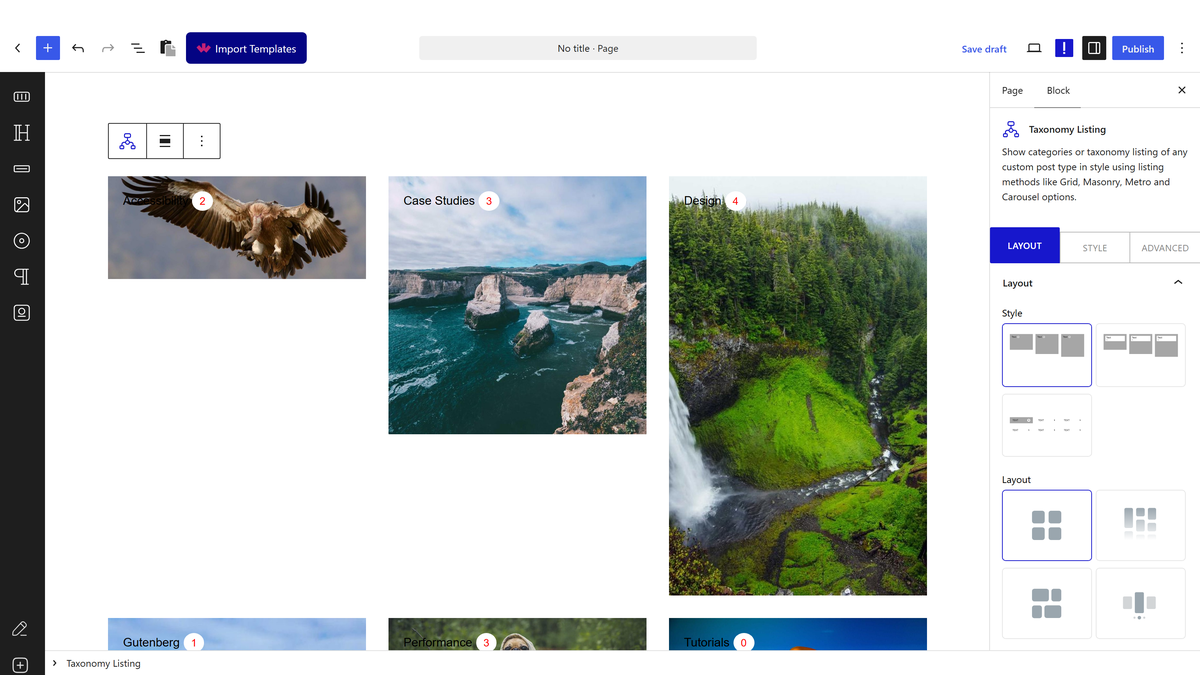The width and height of the screenshot is (1200, 675).
Task: Toggle the settings sidebar panel icon
Action: pos(1094,48)
